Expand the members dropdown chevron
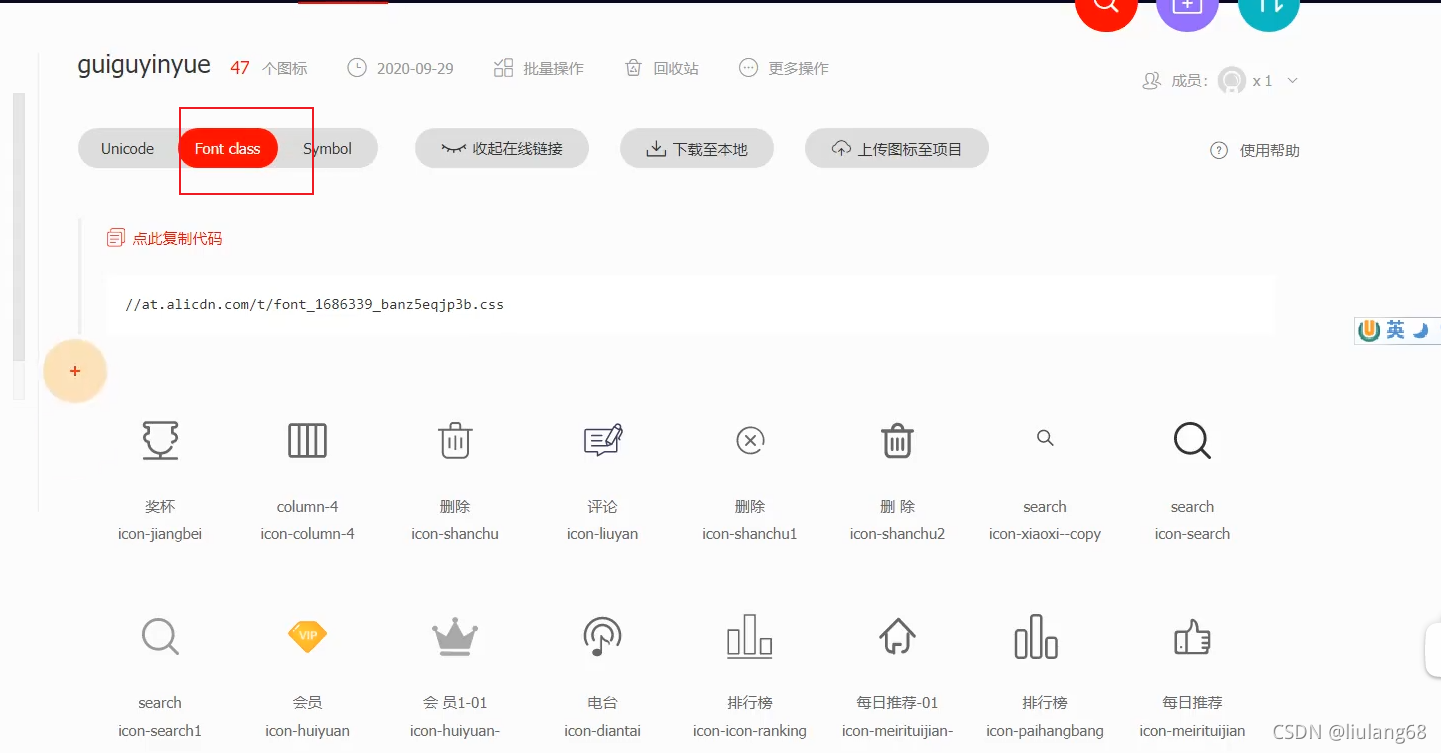 1292,81
